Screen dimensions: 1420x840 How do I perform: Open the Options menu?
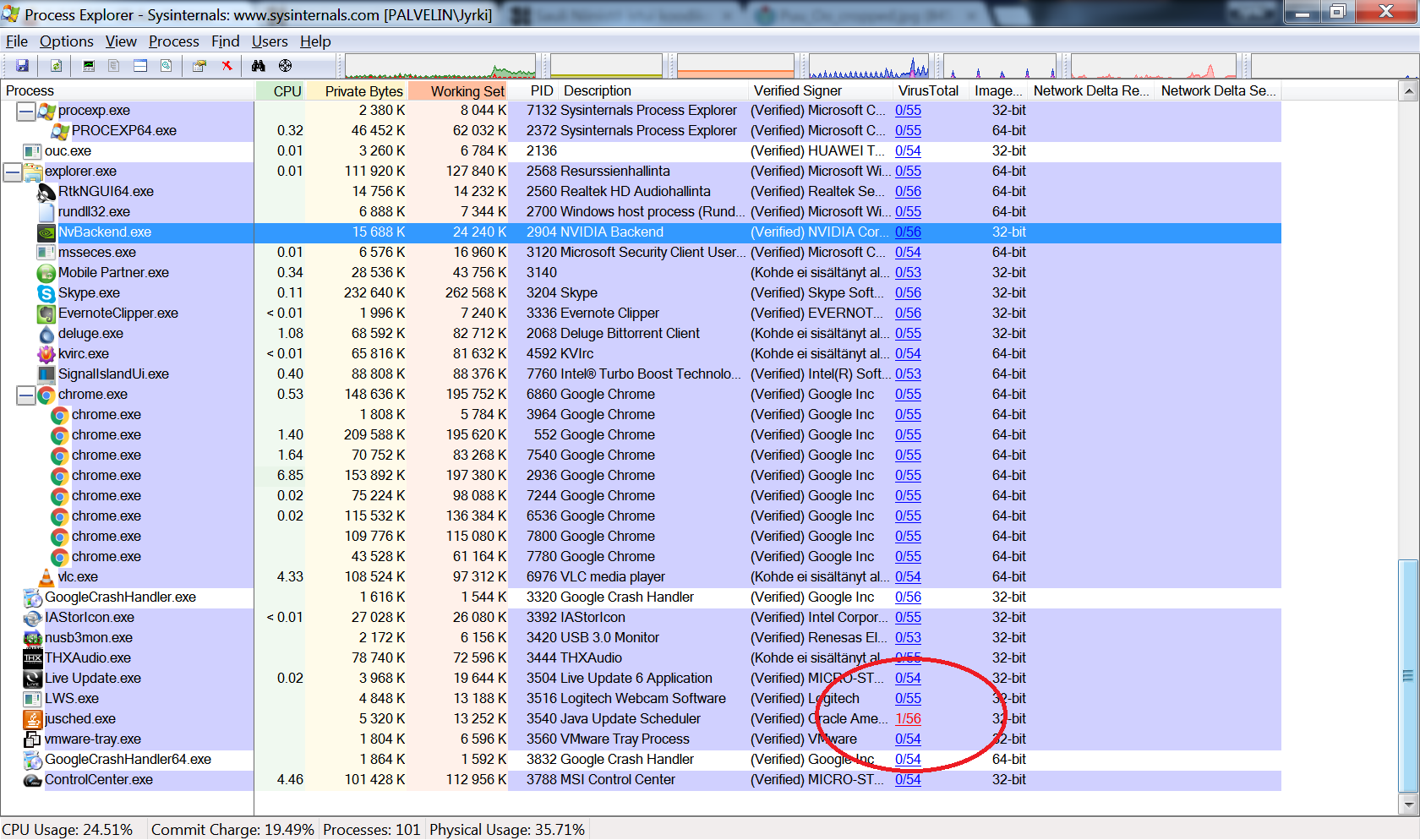[66, 41]
